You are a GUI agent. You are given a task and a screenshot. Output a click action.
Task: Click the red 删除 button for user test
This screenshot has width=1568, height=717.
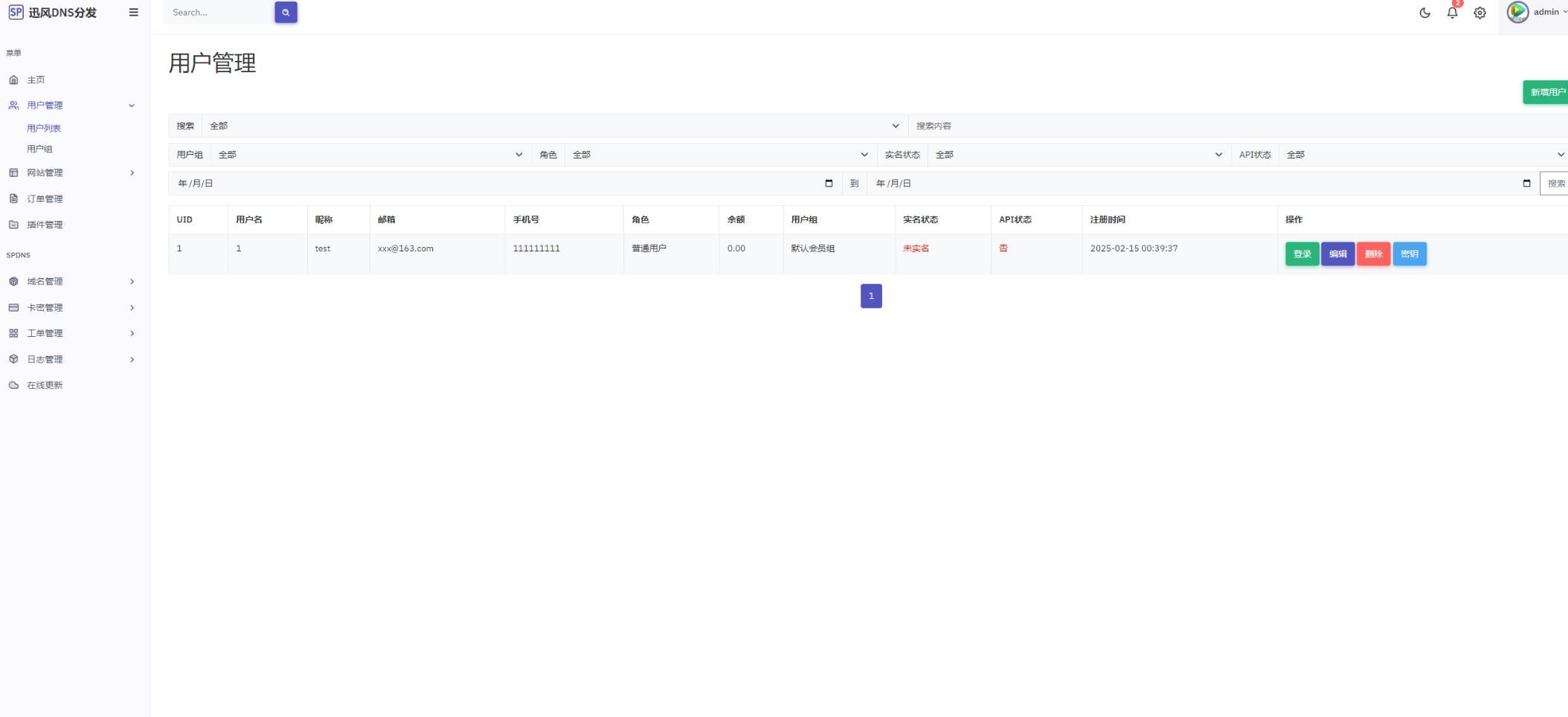point(1372,254)
